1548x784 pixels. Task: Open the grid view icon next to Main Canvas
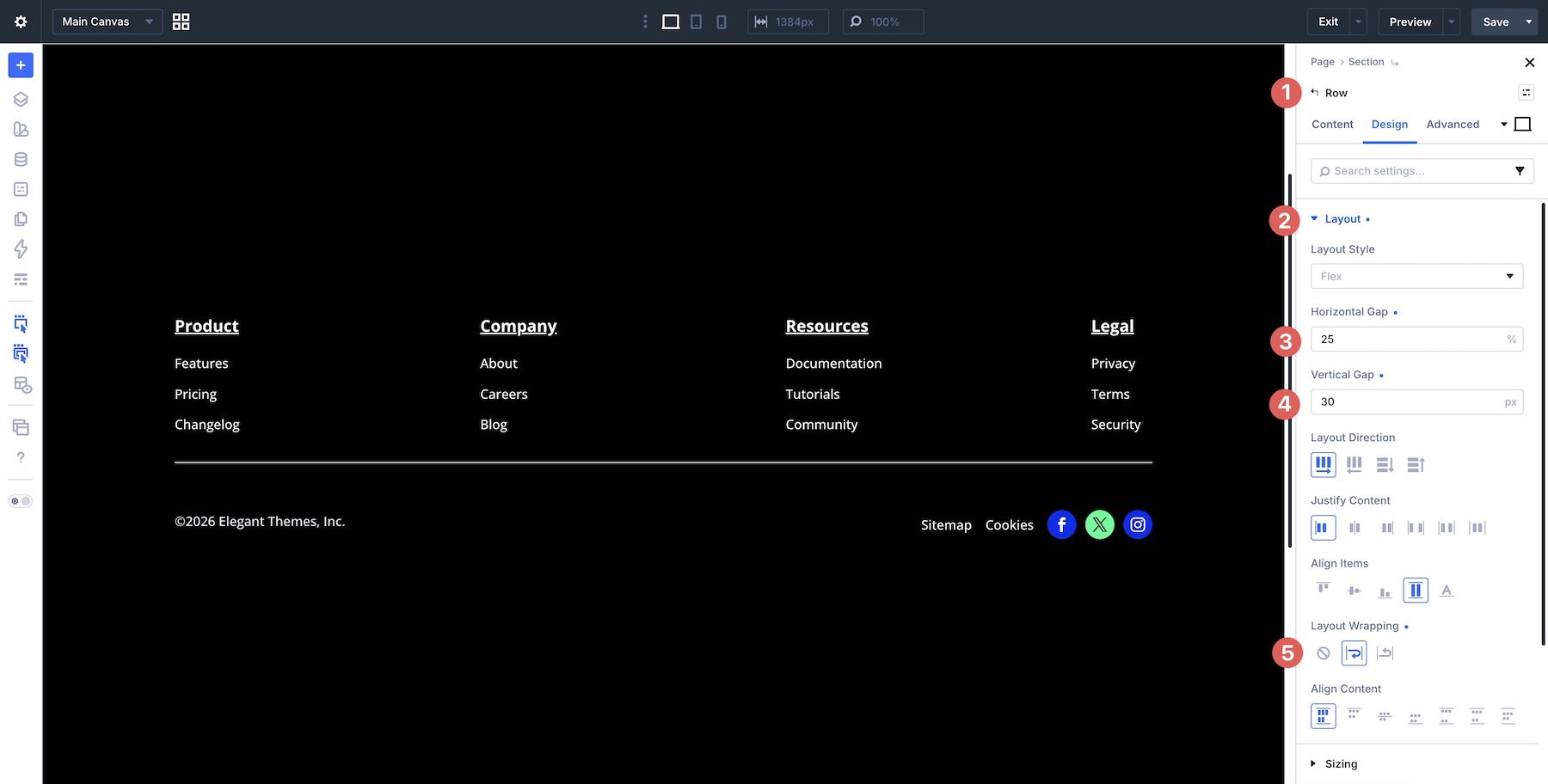coord(181,21)
